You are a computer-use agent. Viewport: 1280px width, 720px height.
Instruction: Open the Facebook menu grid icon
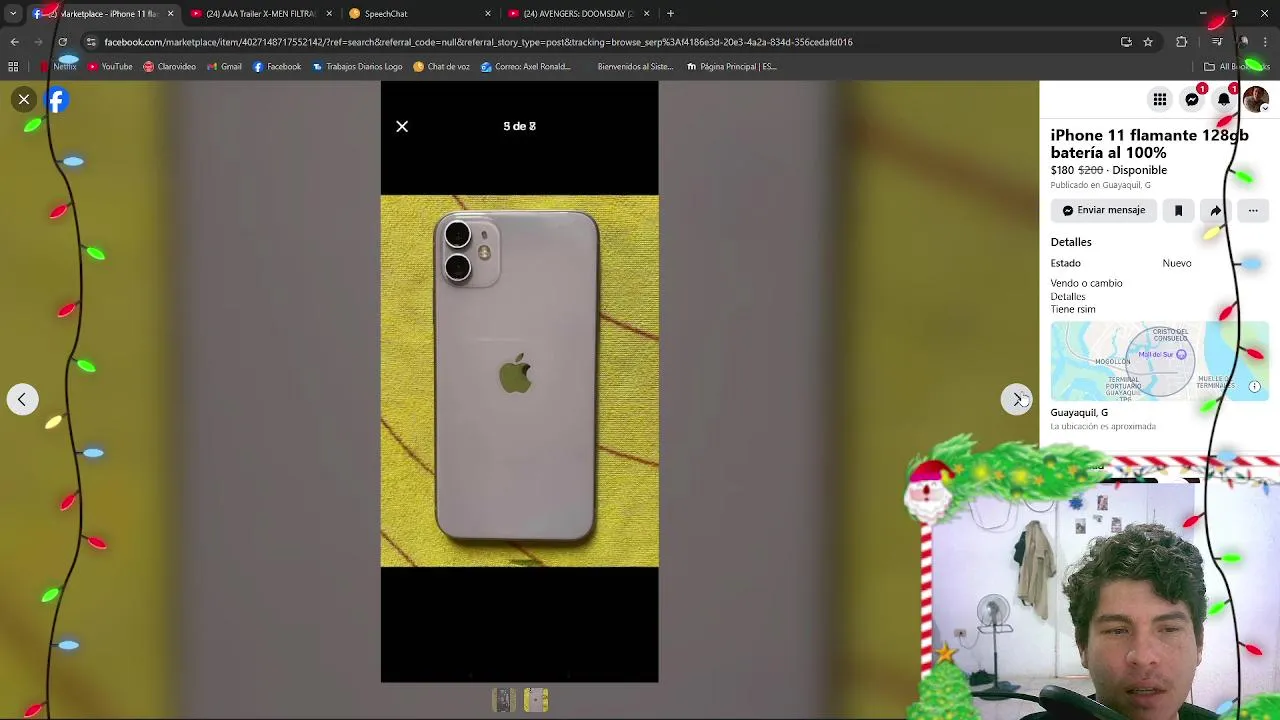point(1160,99)
